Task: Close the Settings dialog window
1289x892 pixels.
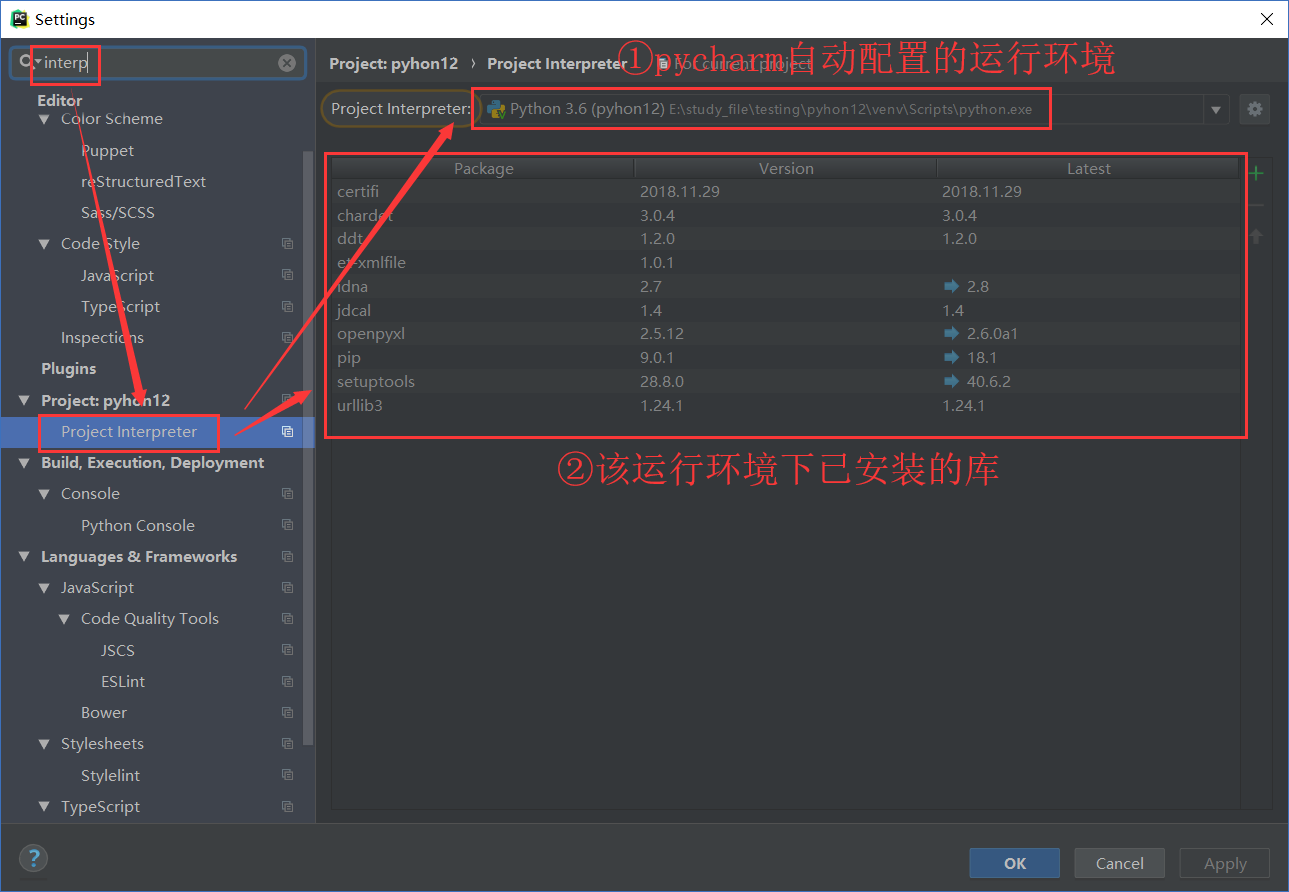Action: [x=1267, y=19]
